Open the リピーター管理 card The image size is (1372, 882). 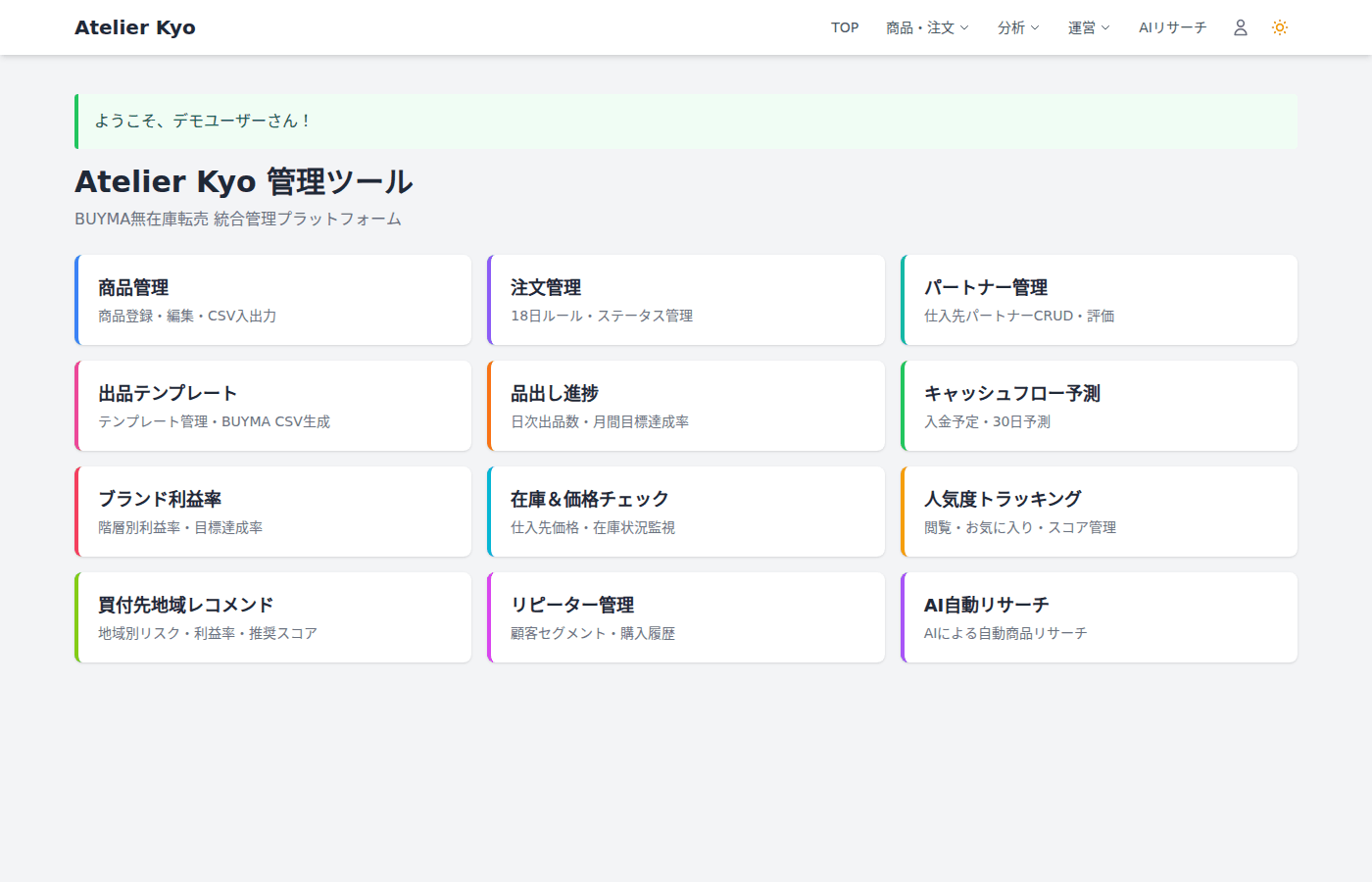(686, 617)
